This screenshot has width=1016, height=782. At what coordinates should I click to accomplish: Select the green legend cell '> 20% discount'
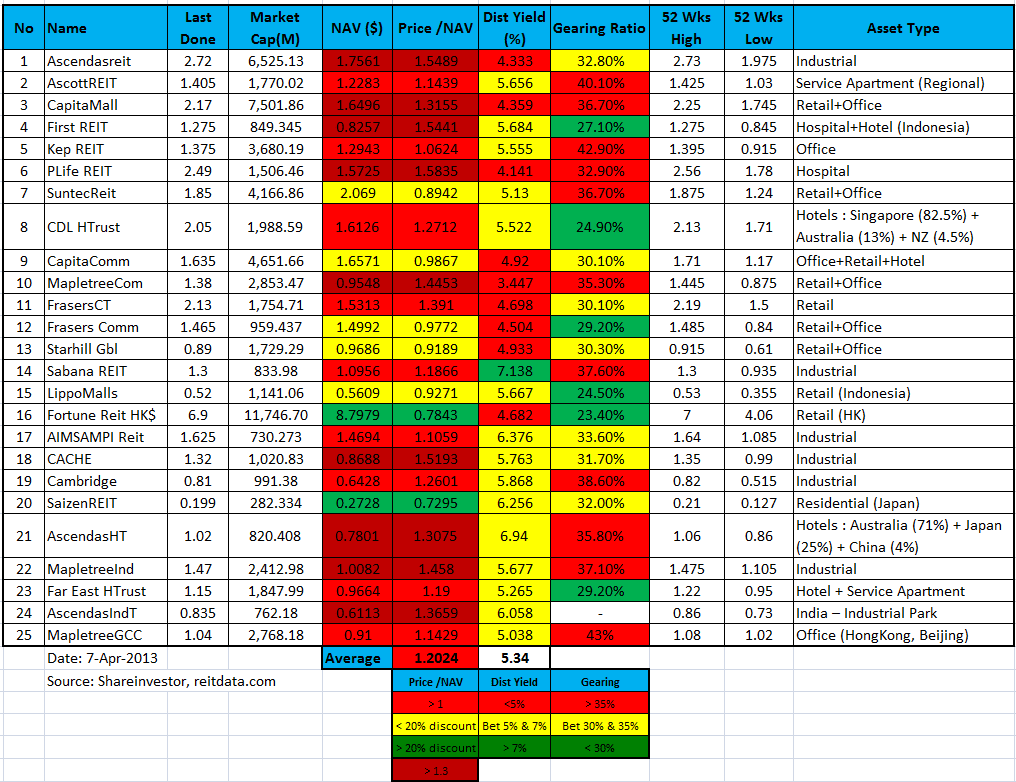tap(435, 748)
